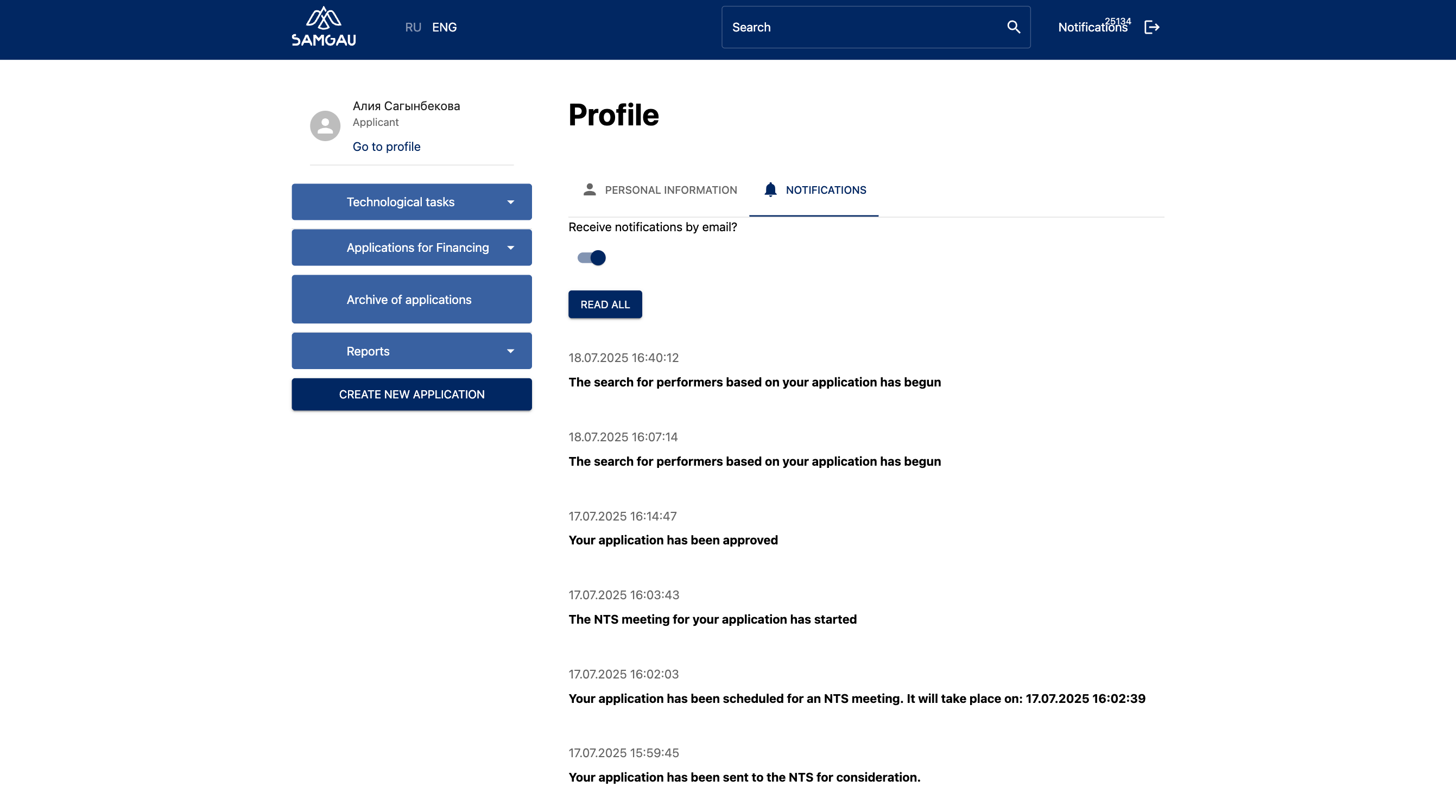Click the logout icon in header
The image size is (1456, 812).
[1151, 27]
